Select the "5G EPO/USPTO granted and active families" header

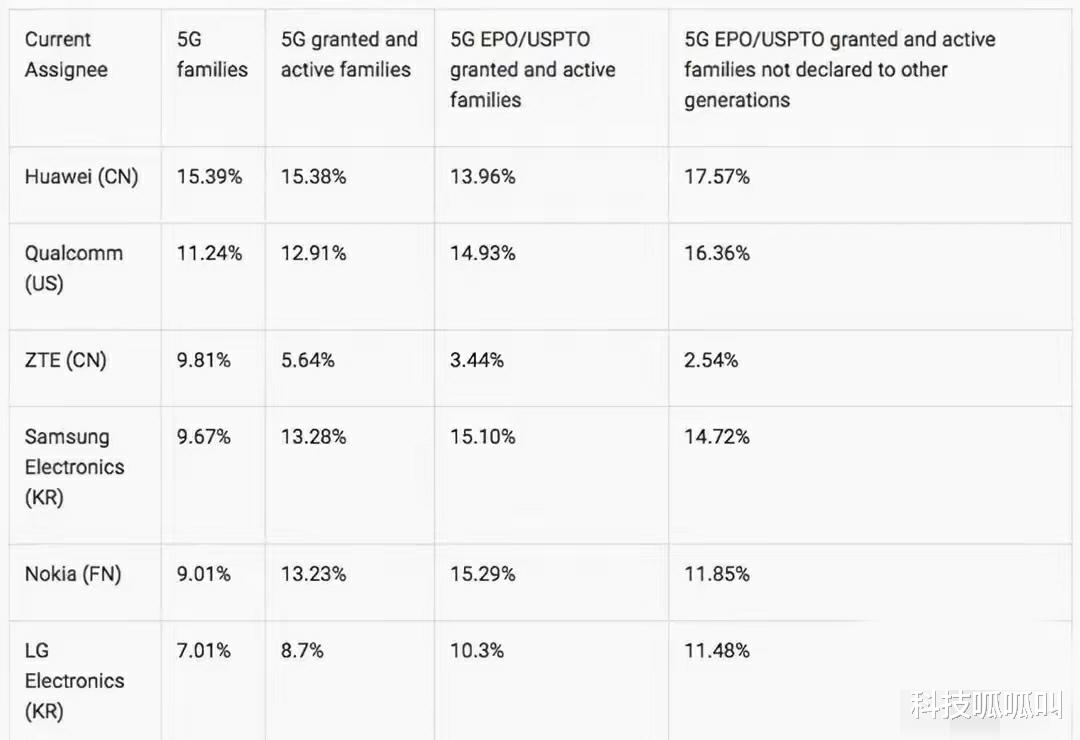point(532,69)
